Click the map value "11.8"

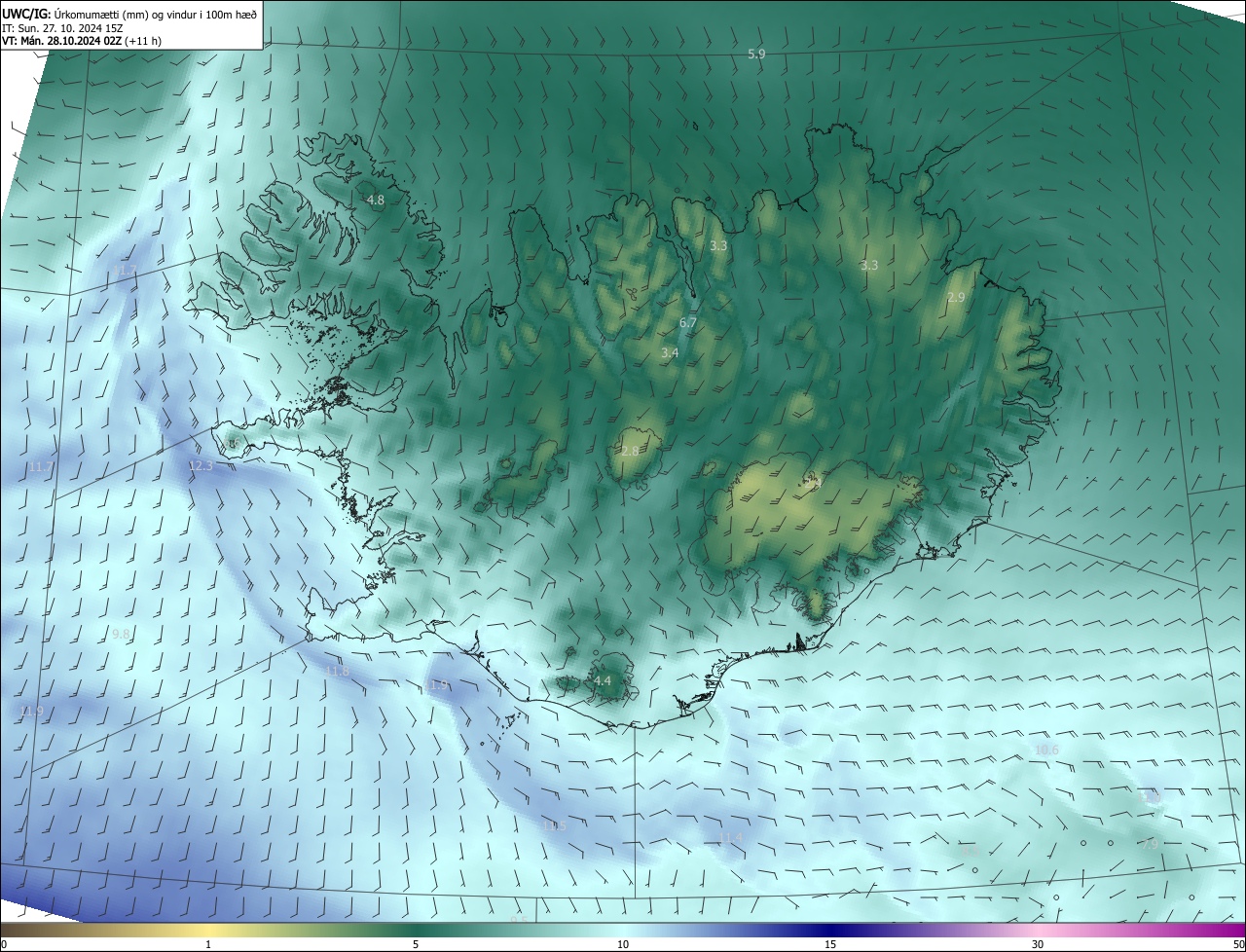(x=337, y=671)
